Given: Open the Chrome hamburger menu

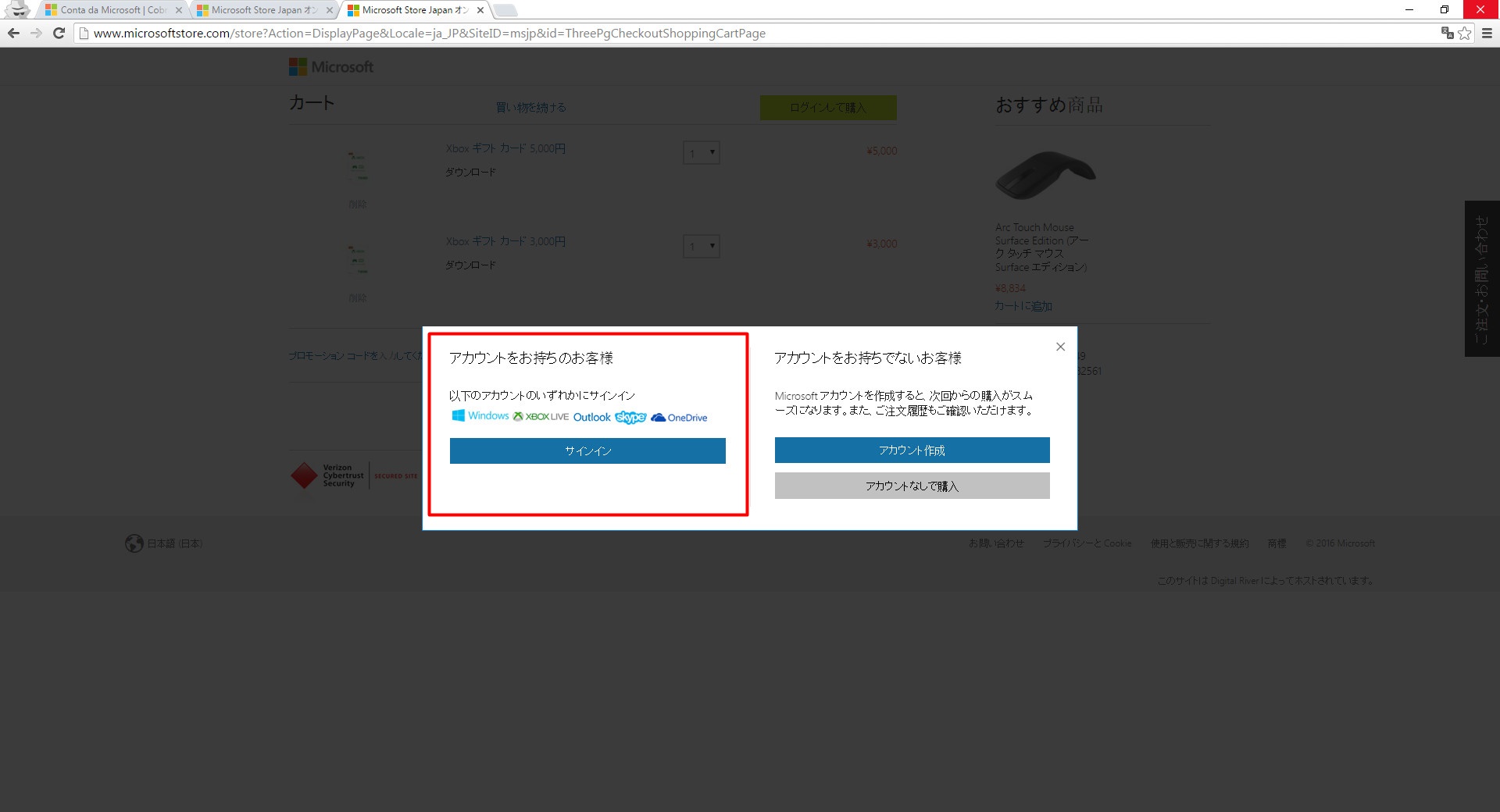Looking at the screenshot, I should pos(1487,33).
